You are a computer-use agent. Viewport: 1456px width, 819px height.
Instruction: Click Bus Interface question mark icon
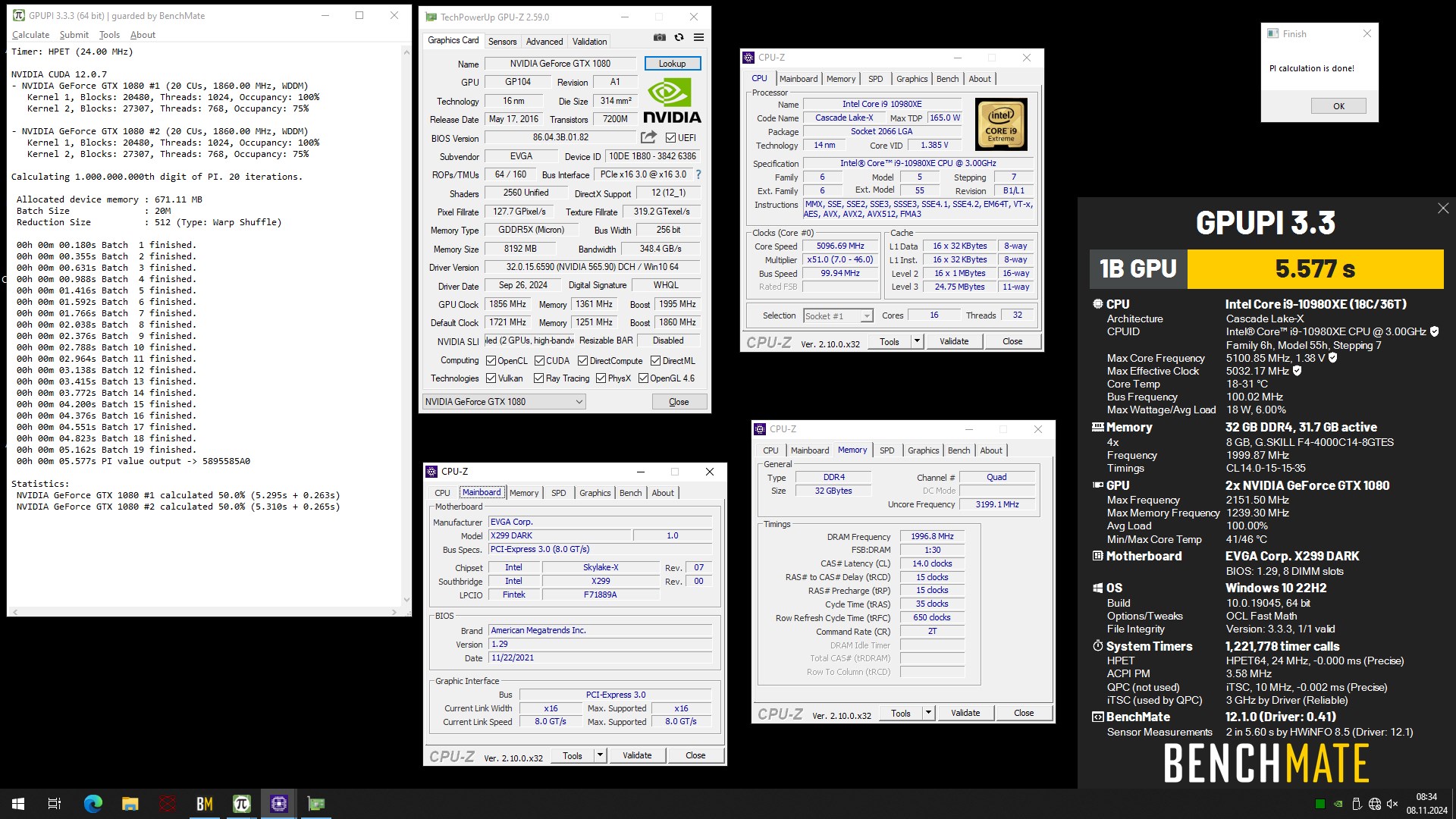pyautogui.click(x=698, y=174)
